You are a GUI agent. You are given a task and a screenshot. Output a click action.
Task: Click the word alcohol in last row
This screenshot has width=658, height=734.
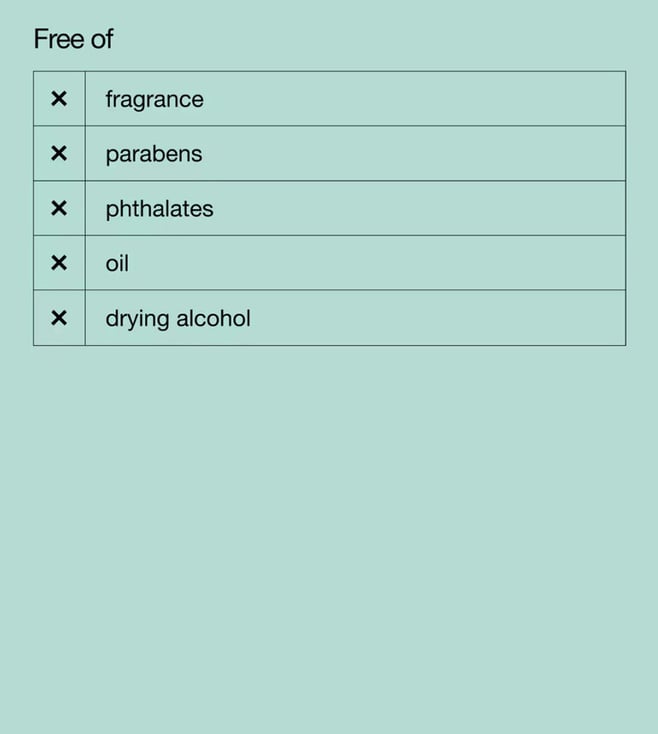coord(213,318)
